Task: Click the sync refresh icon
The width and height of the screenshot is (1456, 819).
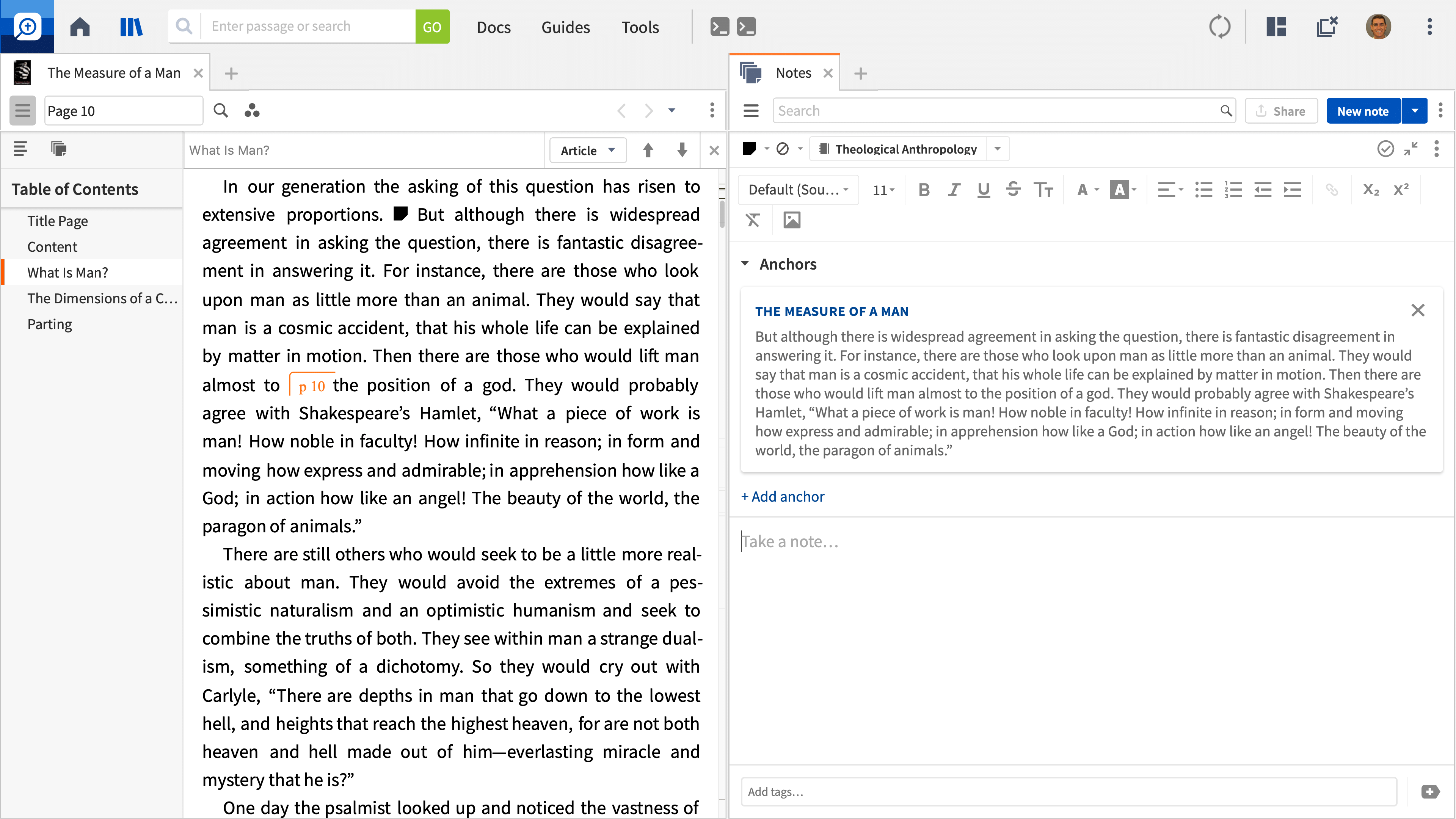Action: click(x=1219, y=27)
